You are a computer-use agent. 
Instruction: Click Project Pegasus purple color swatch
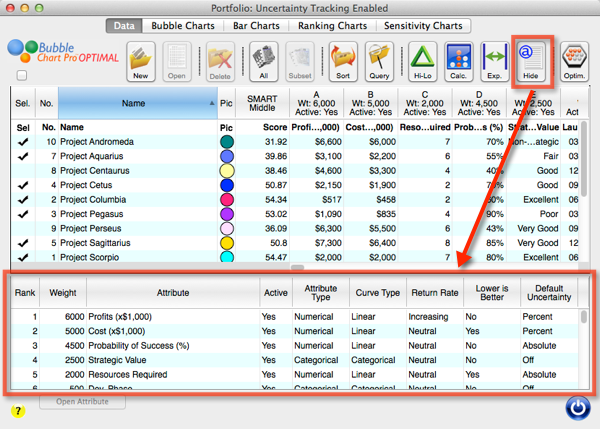[227, 213]
